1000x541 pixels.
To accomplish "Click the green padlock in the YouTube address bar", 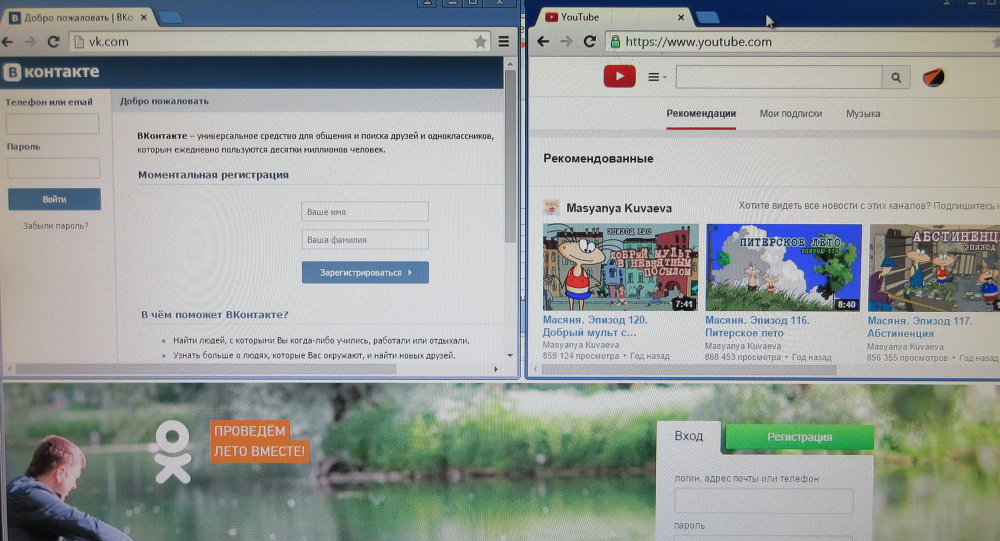I will pos(615,42).
